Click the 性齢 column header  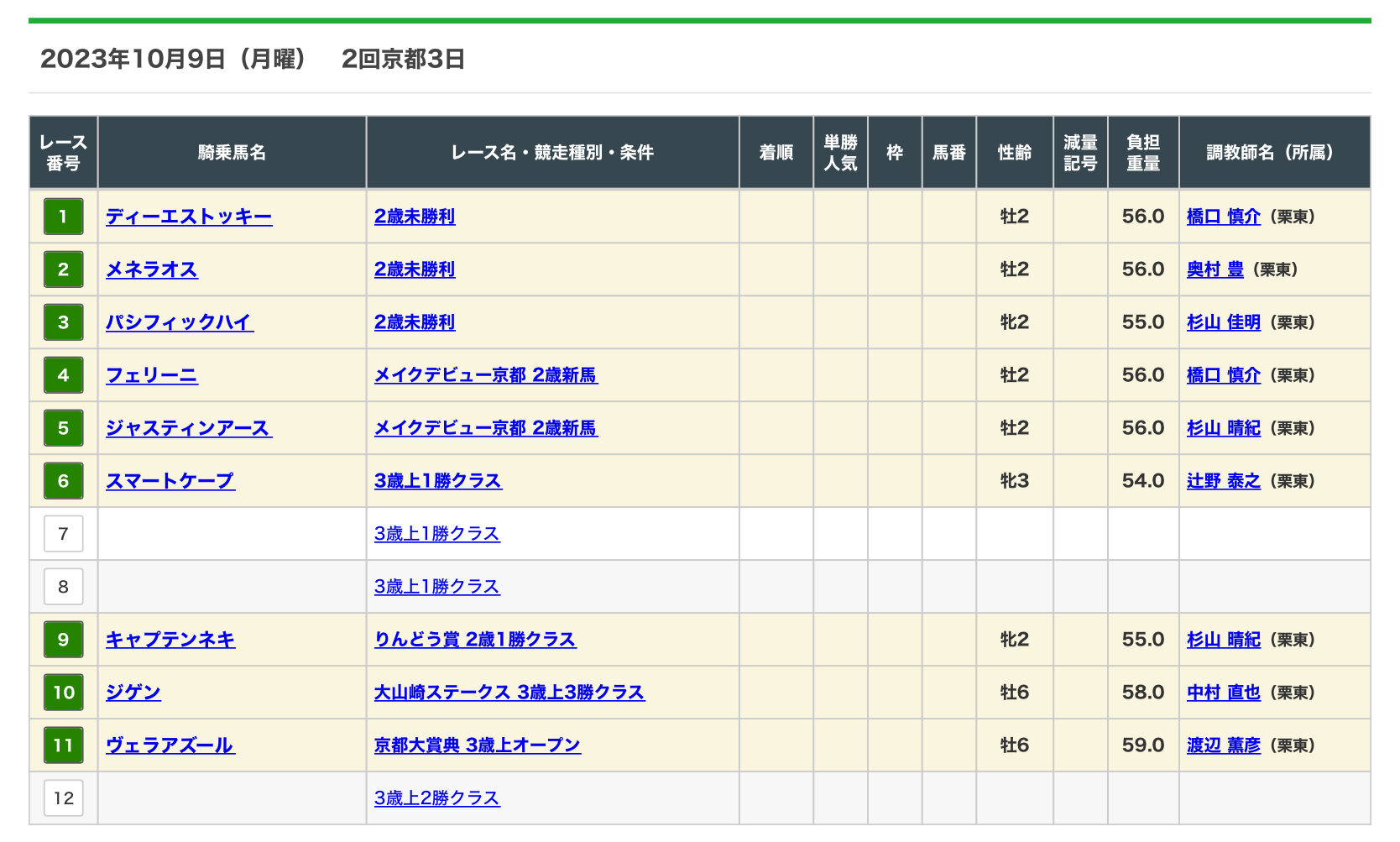(1015, 153)
